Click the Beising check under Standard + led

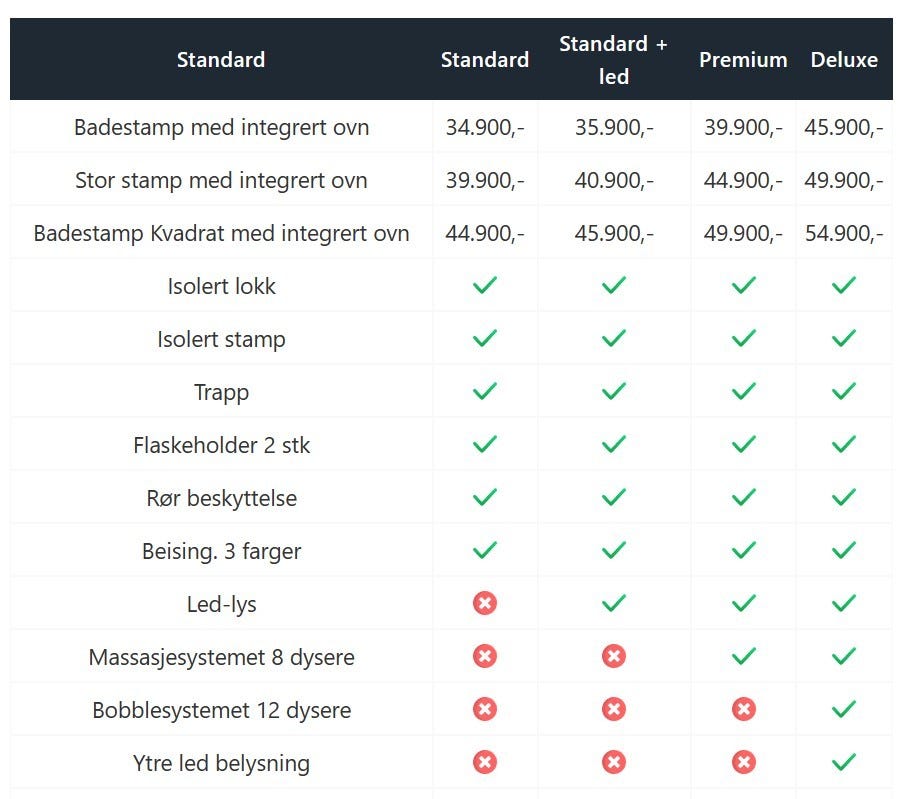(x=614, y=550)
